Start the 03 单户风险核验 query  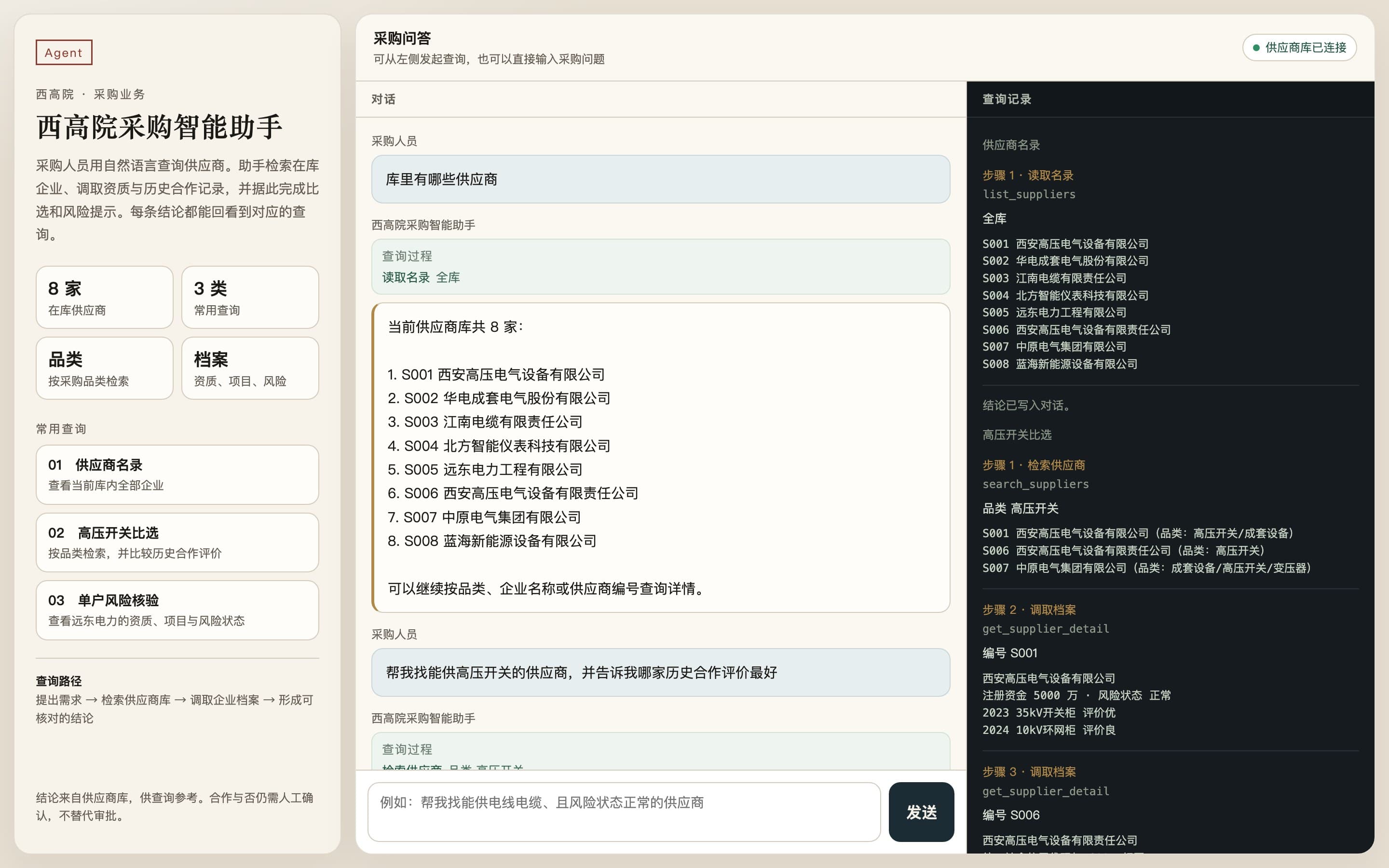point(177,610)
